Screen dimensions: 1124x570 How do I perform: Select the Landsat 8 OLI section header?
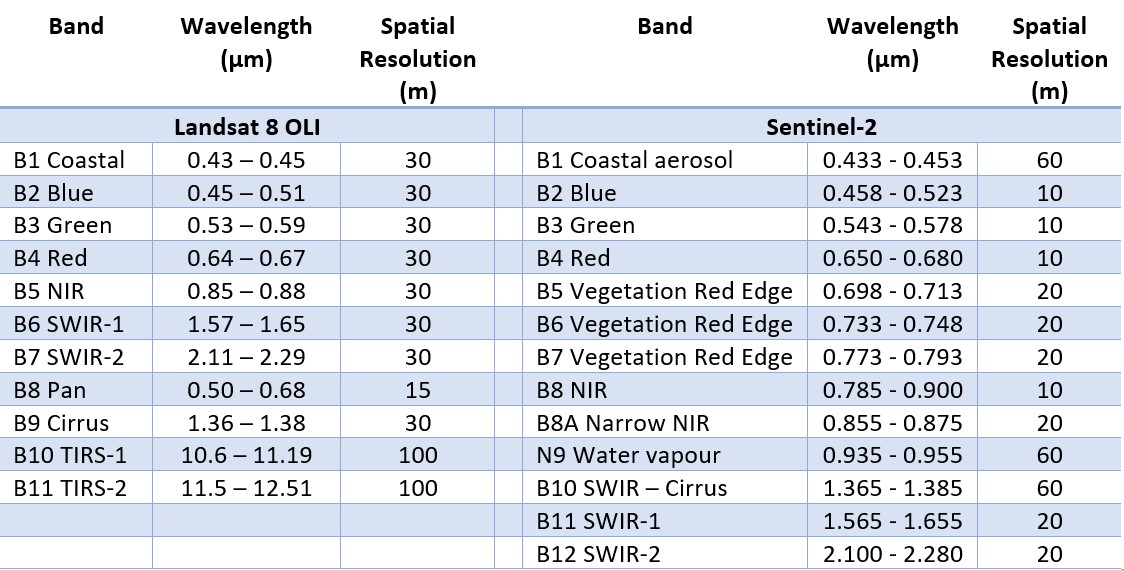[x=247, y=127]
